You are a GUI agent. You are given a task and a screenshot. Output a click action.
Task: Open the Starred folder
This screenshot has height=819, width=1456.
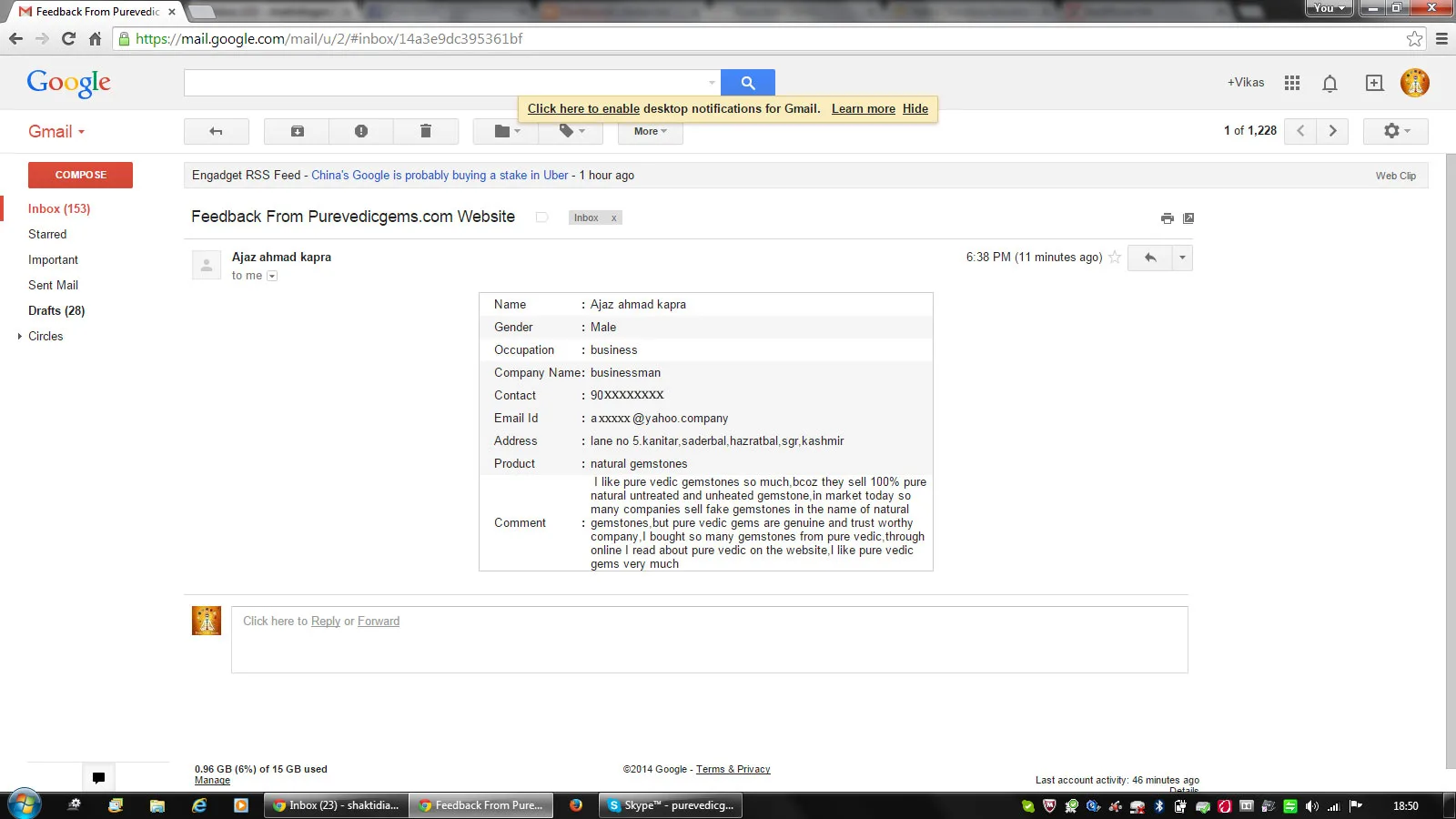click(47, 234)
